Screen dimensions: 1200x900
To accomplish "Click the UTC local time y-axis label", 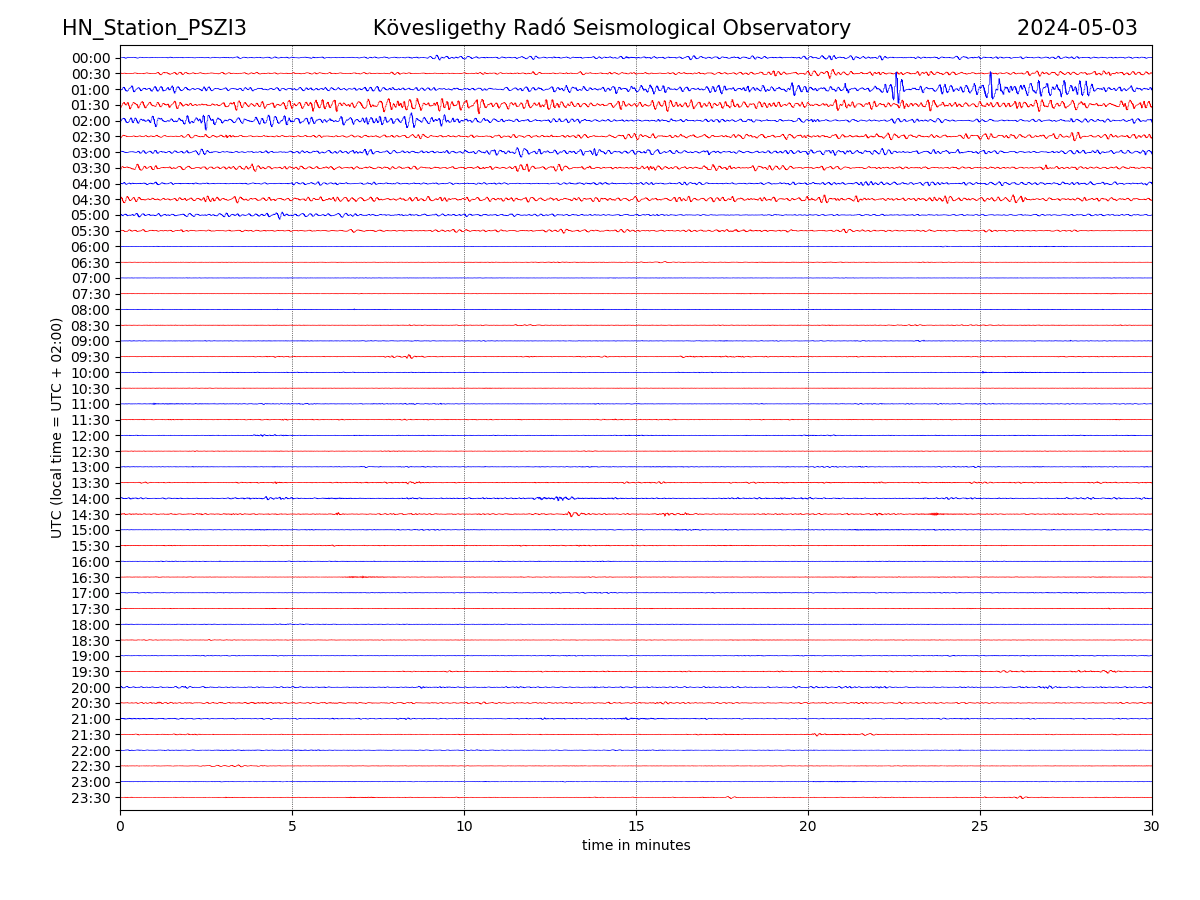I will point(57,428).
